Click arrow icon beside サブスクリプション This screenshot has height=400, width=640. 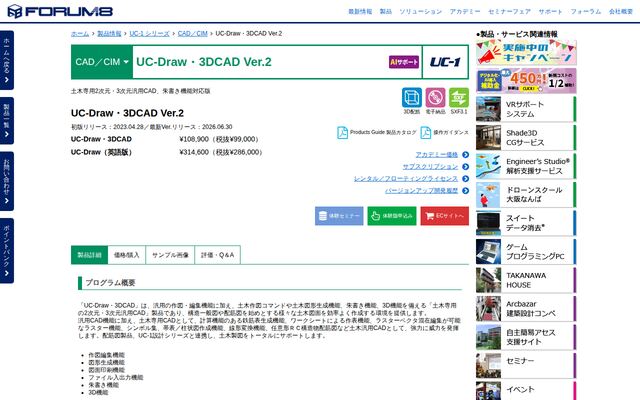point(465,167)
